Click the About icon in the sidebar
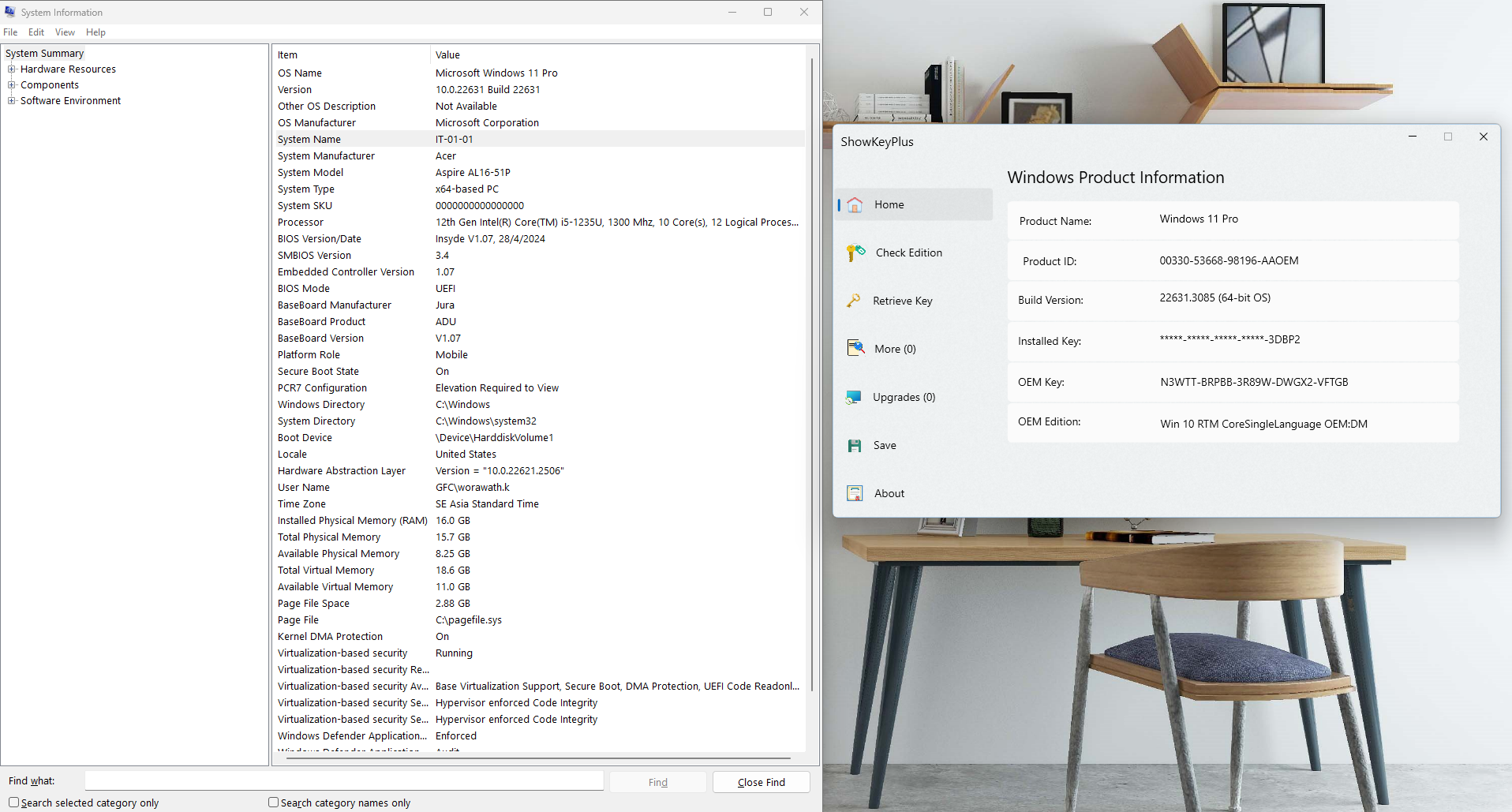Viewport: 1512px width, 812px height. coord(855,493)
